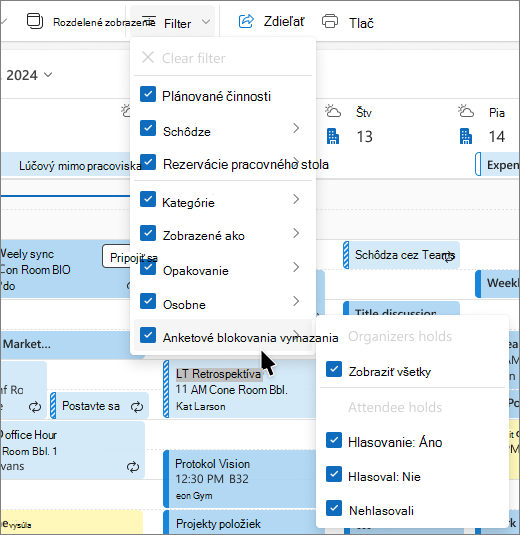Expand the Osobne submenu arrow

pyautogui.click(x=296, y=301)
